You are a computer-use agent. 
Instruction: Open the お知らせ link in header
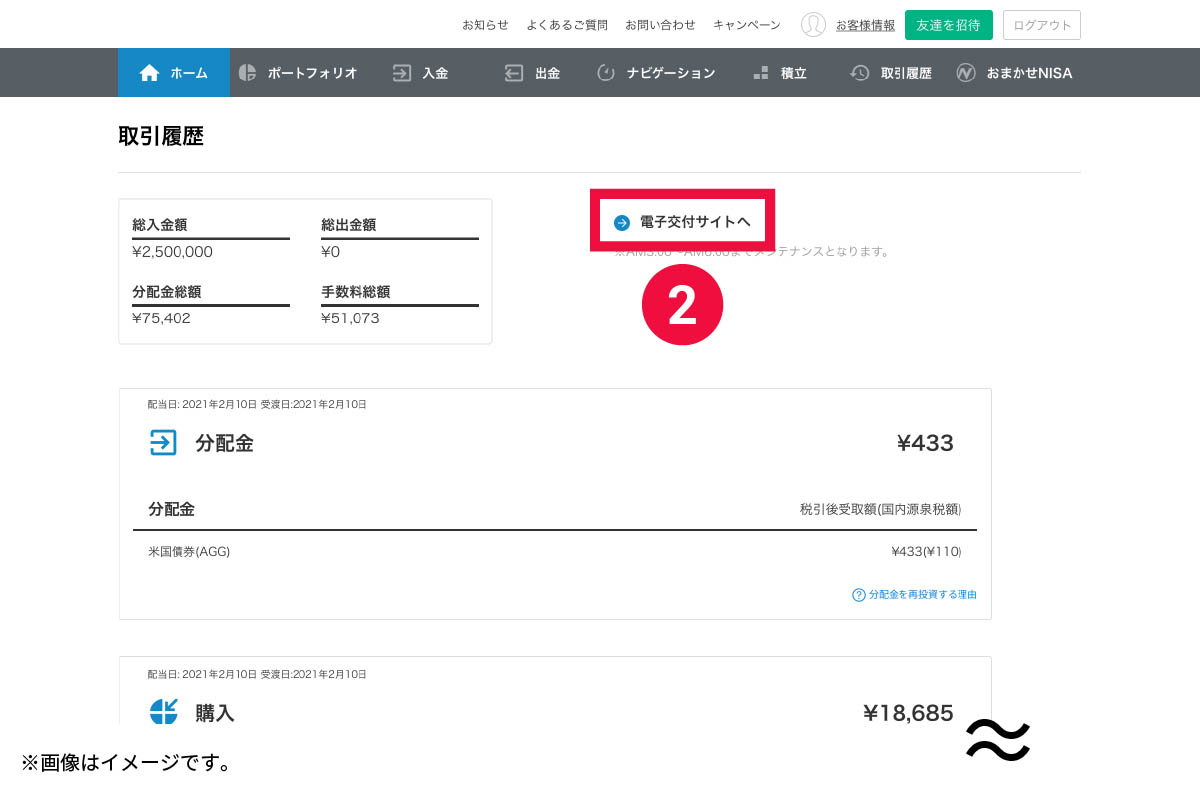(x=485, y=25)
